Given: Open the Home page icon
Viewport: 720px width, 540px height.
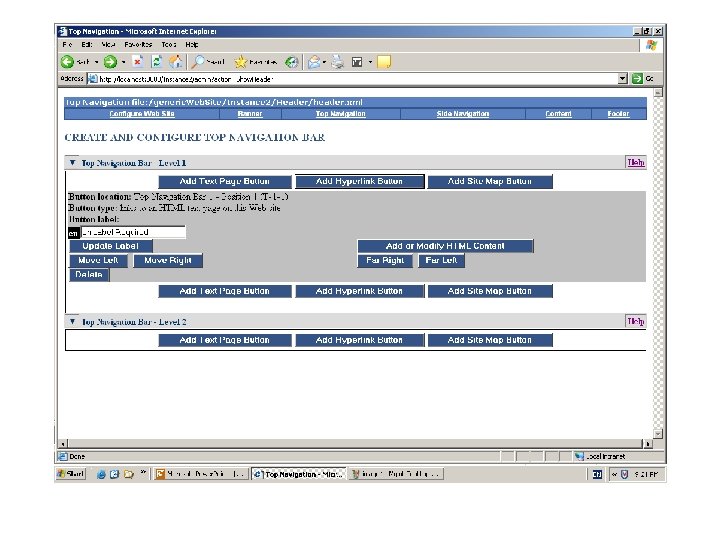Looking at the screenshot, I should point(175,62).
